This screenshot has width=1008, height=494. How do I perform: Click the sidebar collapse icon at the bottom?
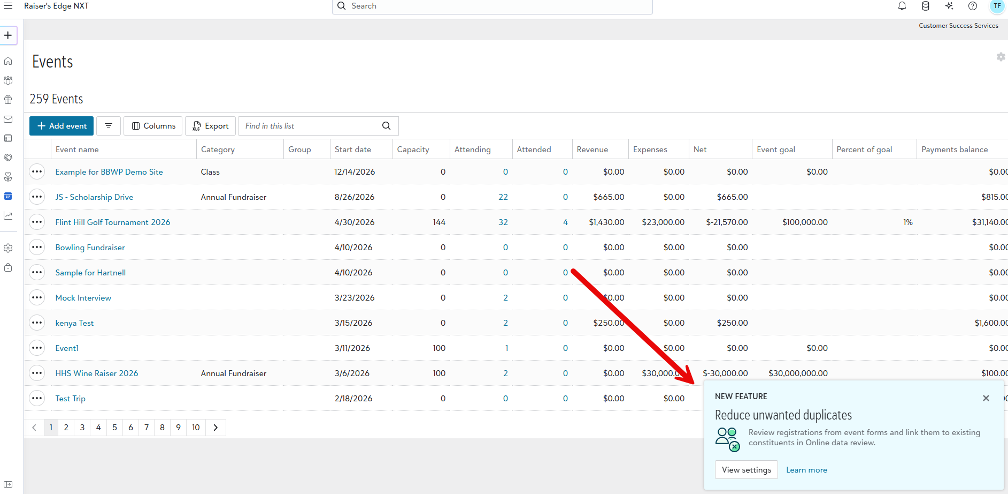pos(8,484)
